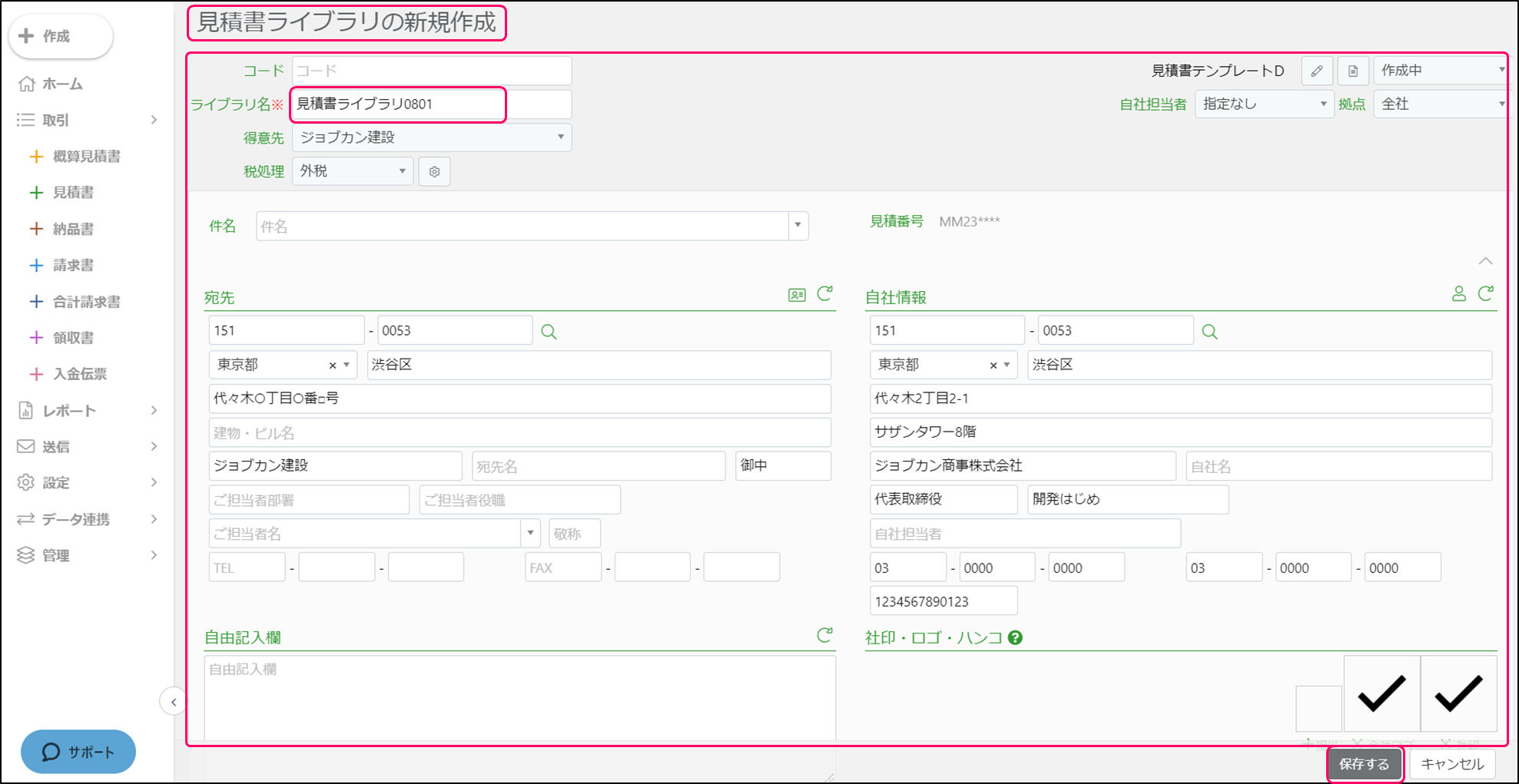Reload the 自由記入欄 section

click(x=824, y=635)
